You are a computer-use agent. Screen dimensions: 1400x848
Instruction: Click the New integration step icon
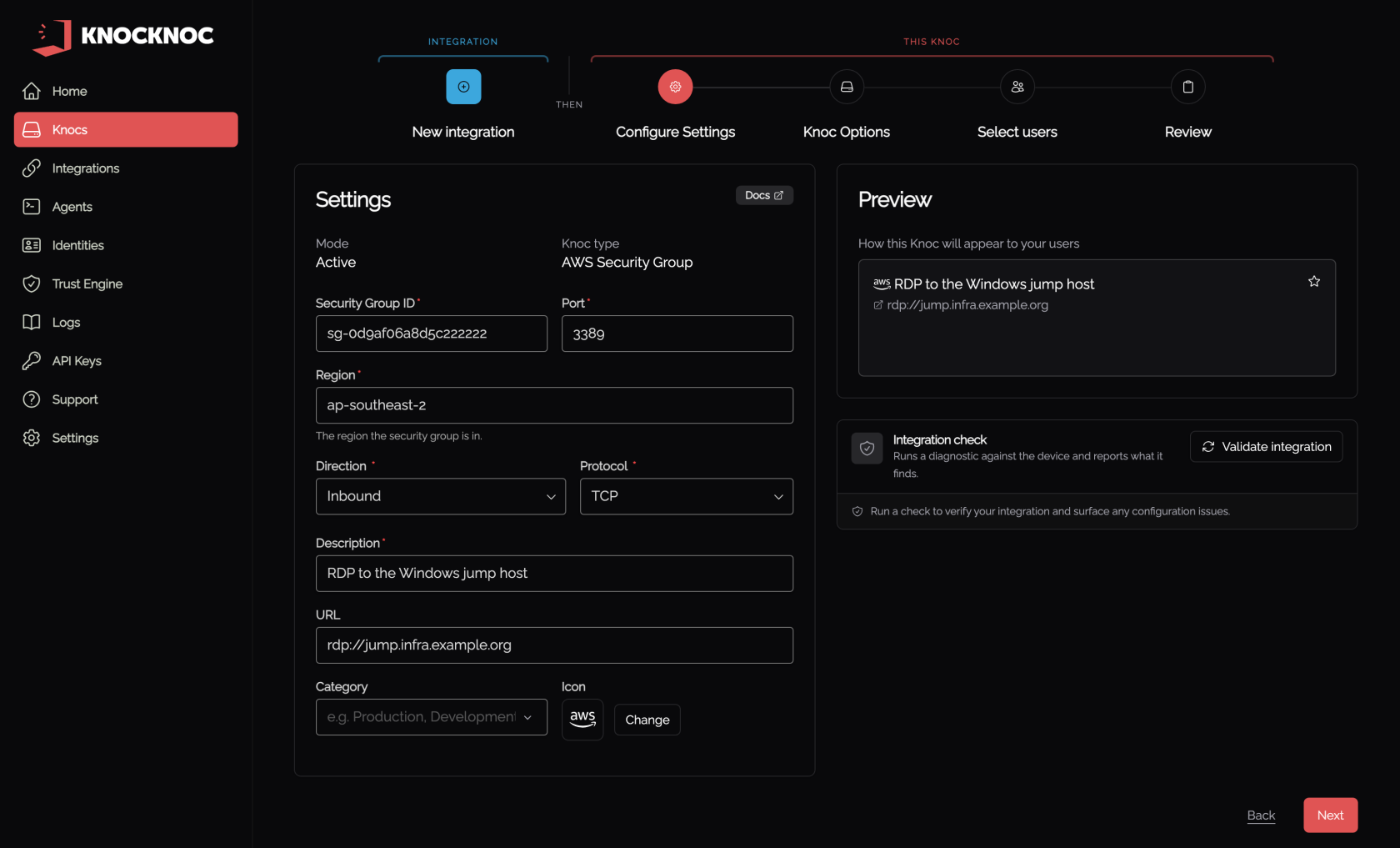coord(463,87)
